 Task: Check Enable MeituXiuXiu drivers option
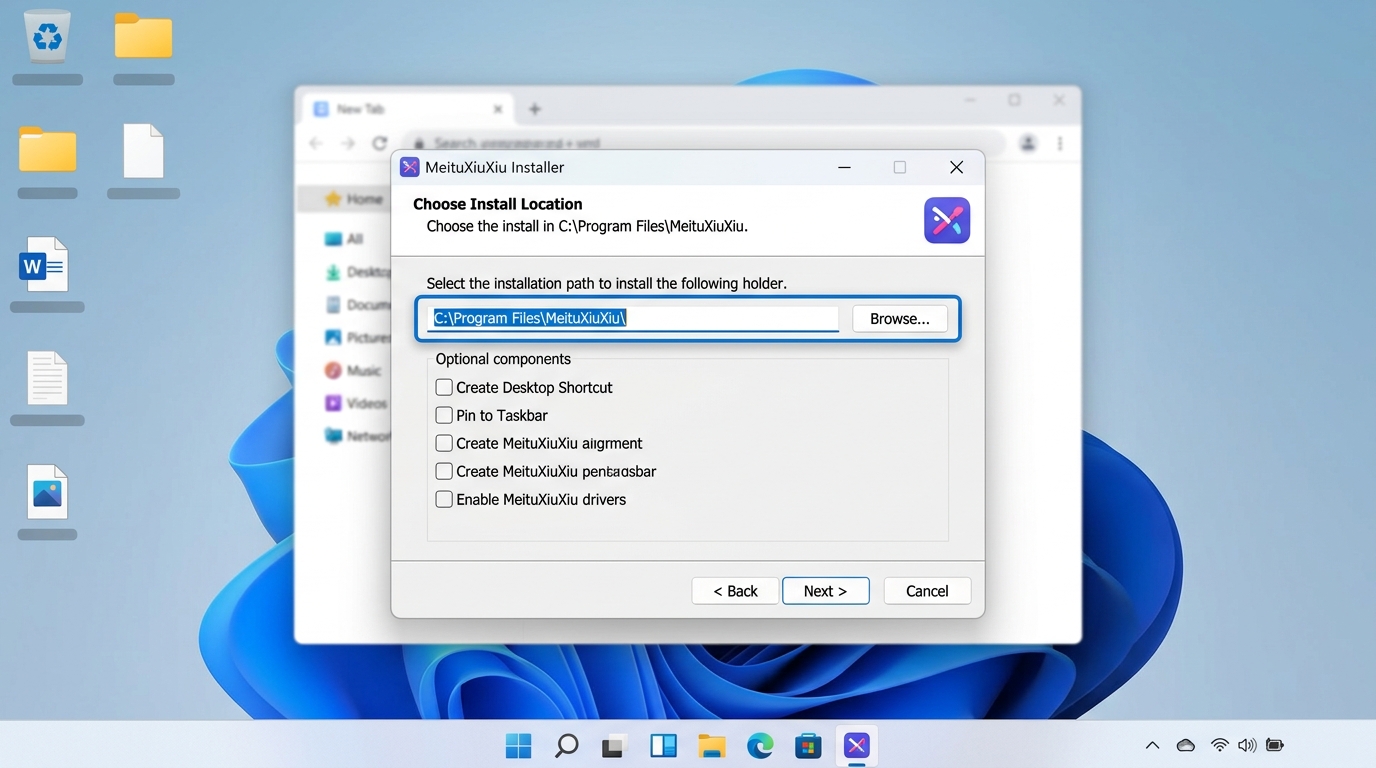[444, 499]
